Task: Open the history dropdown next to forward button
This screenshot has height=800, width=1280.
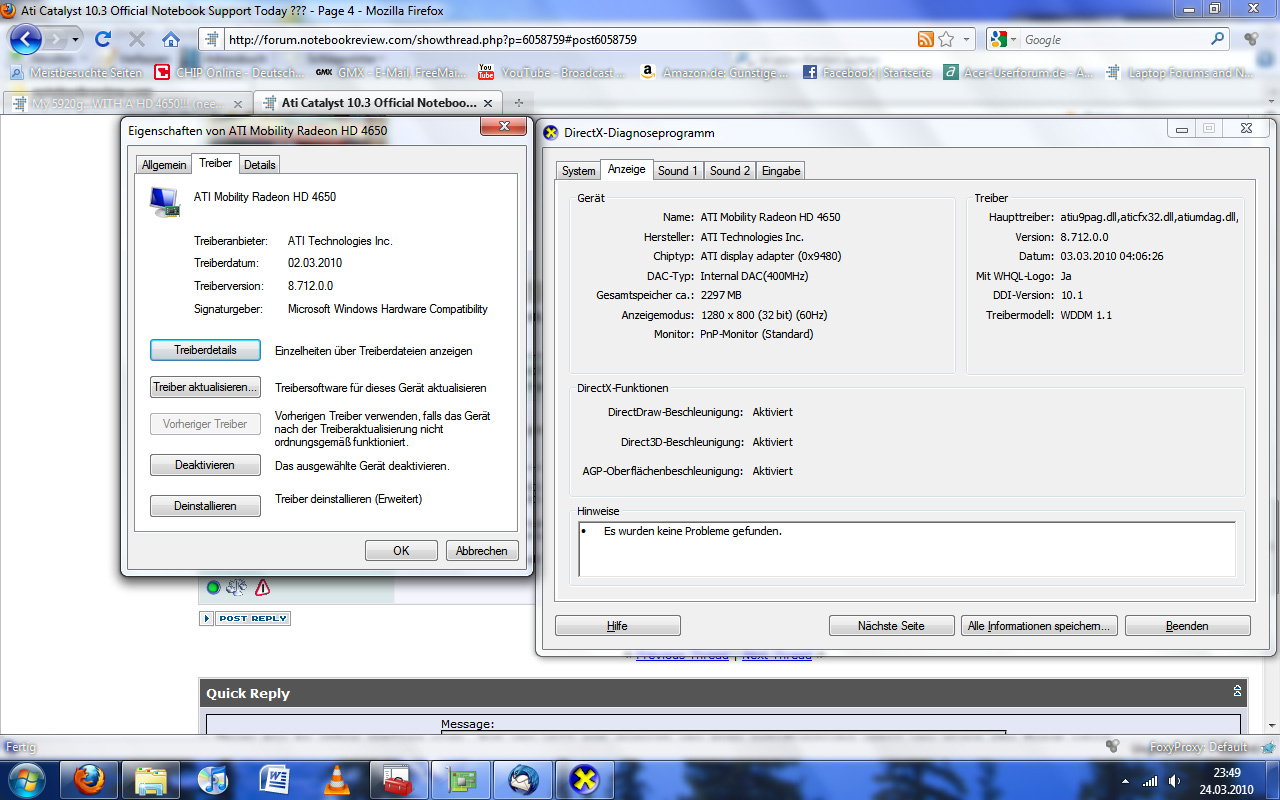Action: click(x=75, y=40)
